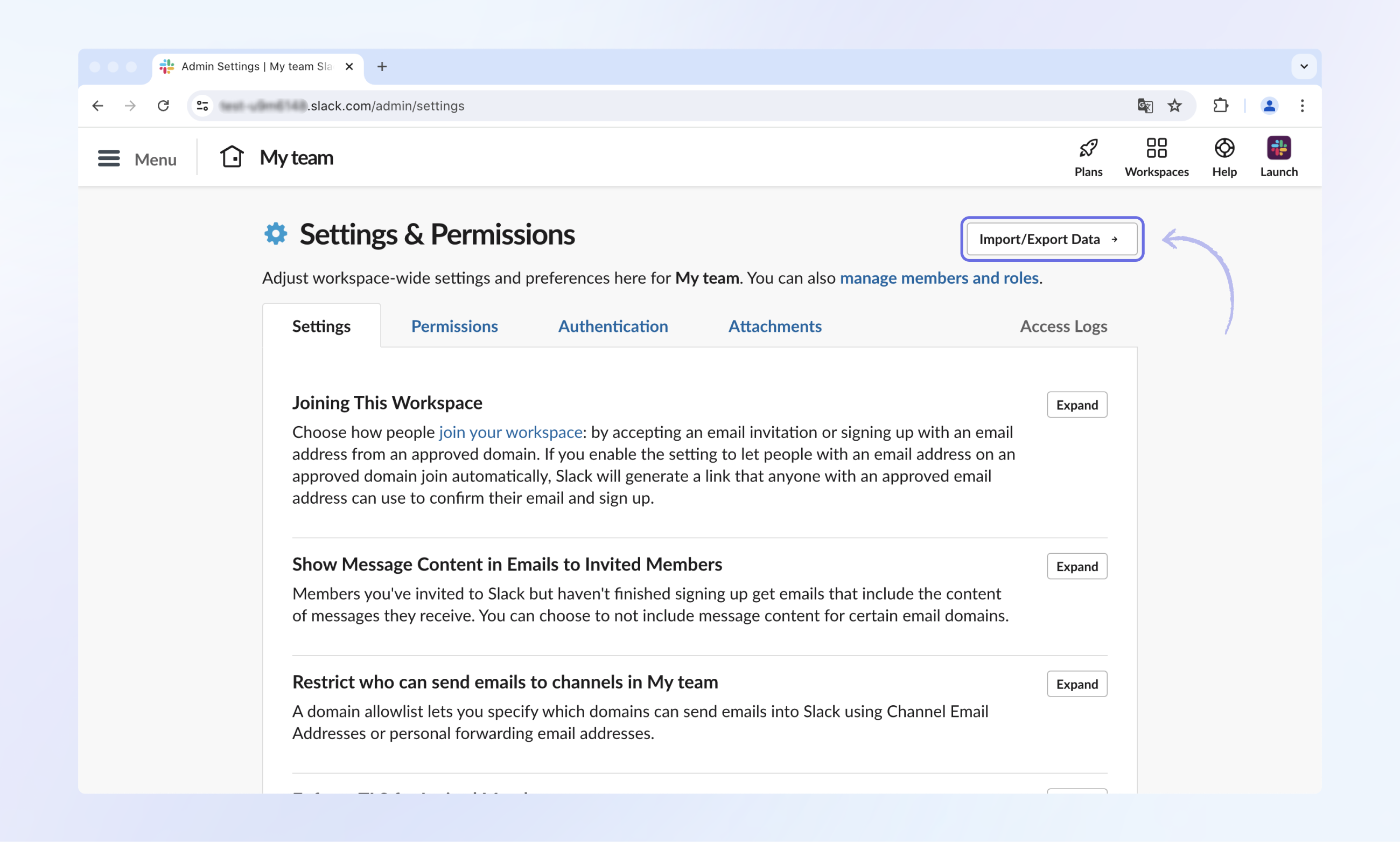Open Plans via the rocket icon
Viewport: 1400px width, 842px height.
point(1088,149)
